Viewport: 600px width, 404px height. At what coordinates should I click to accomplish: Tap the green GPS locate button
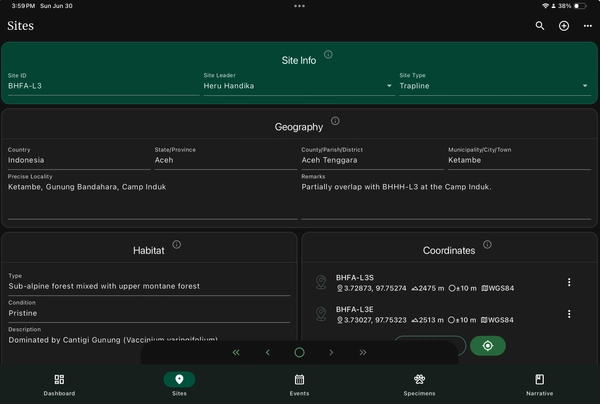pyautogui.click(x=488, y=345)
